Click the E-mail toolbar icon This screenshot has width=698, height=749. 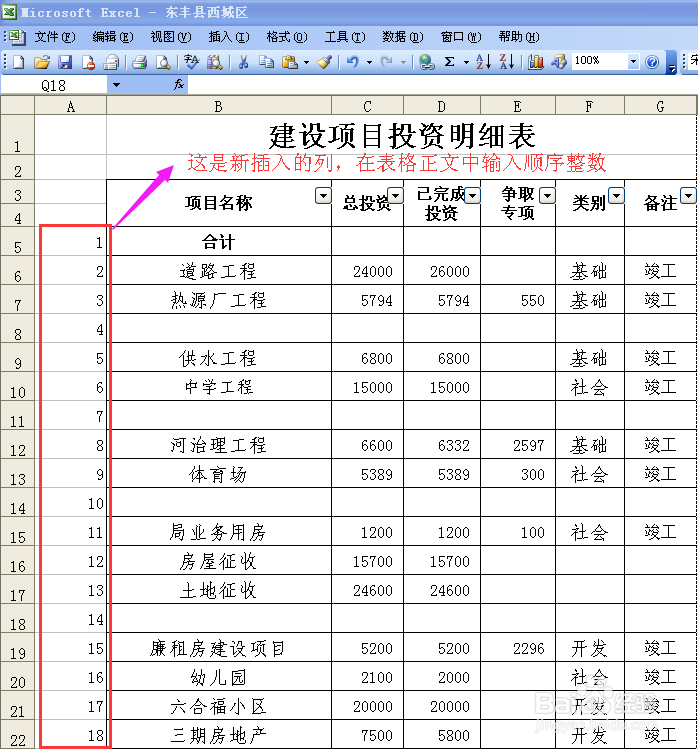coord(112,62)
